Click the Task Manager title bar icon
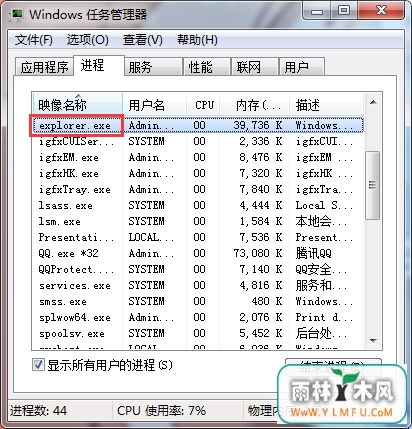The height and width of the screenshot is (429, 412). pyautogui.click(x=16, y=15)
